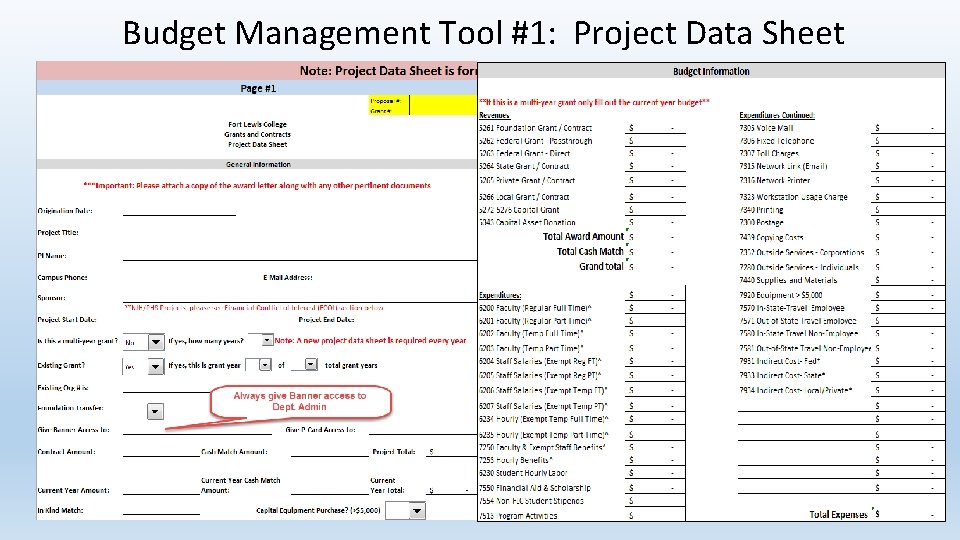The height and width of the screenshot is (540, 960).
Task: Click the Total Expenses value cell
Action: pyautogui.click(x=908, y=514)
